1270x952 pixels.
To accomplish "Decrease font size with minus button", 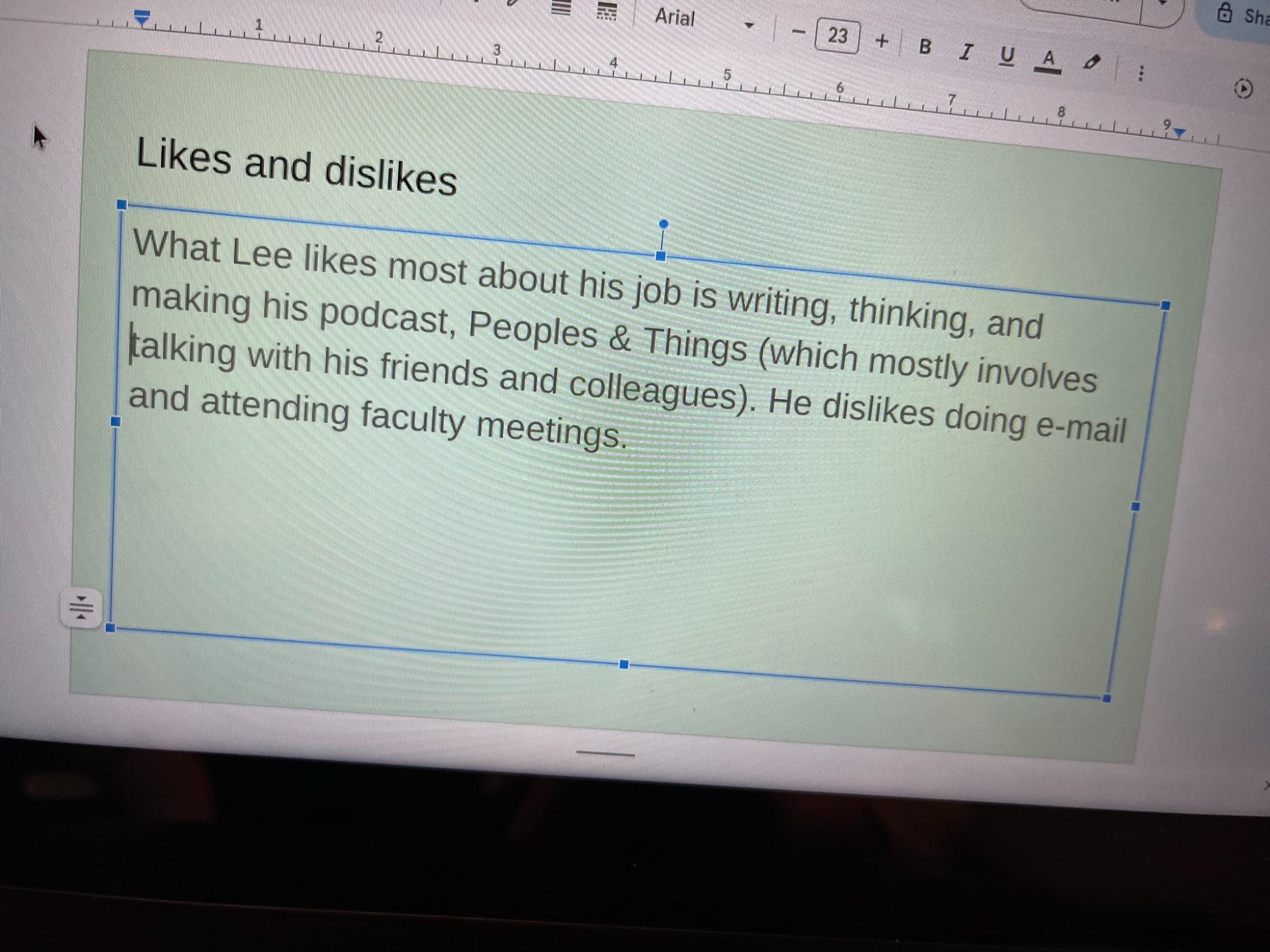I will 799,32.
